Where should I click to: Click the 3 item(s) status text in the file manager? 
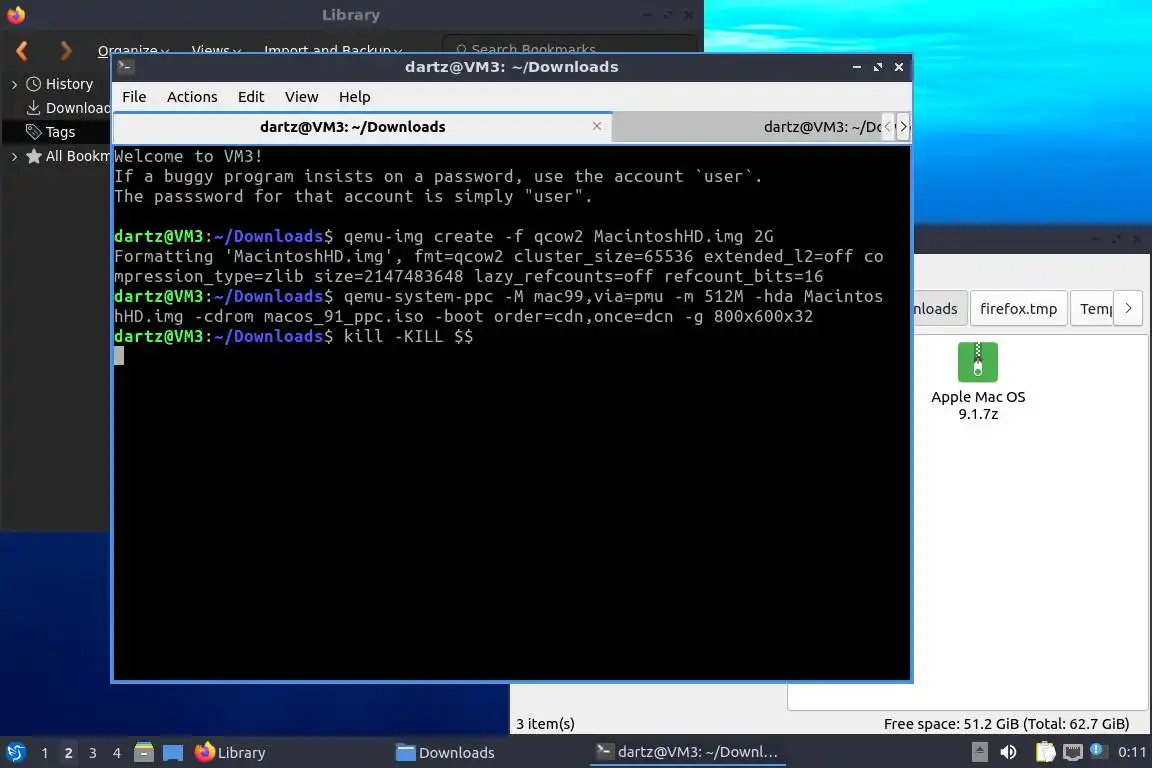pyautogui.click(x=545, y=724)
